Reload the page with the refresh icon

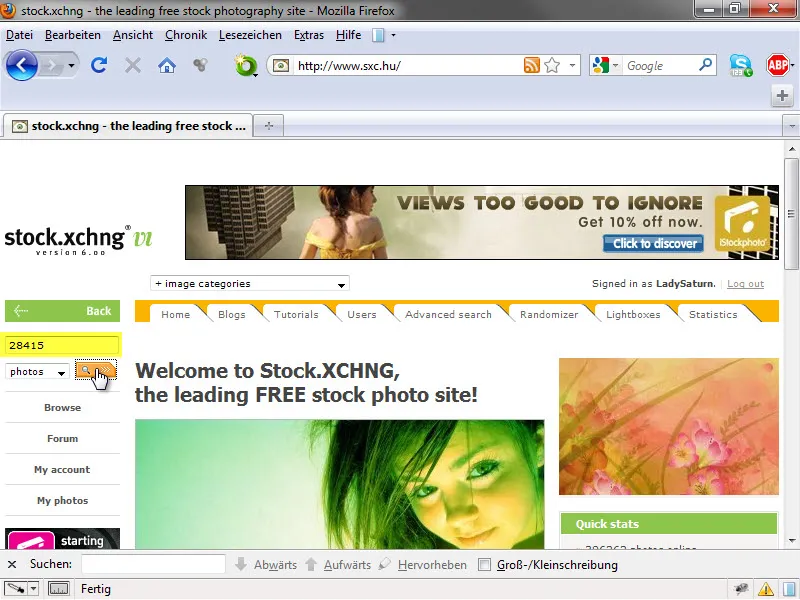[x=99, y=65]
